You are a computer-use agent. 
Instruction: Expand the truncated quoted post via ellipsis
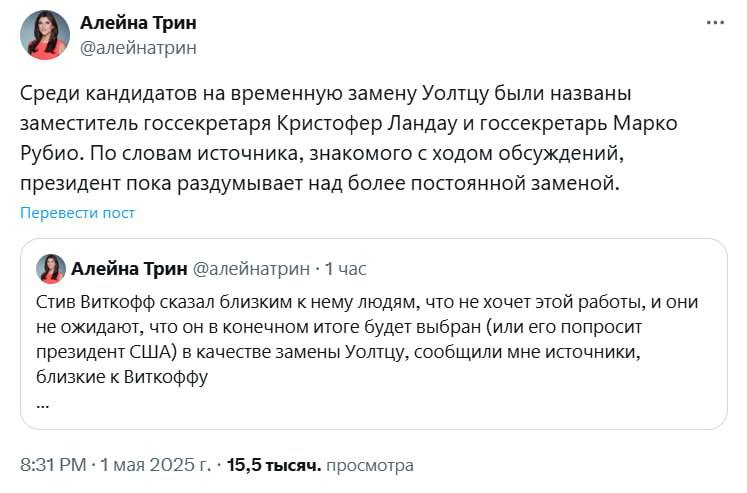(41, 403)
